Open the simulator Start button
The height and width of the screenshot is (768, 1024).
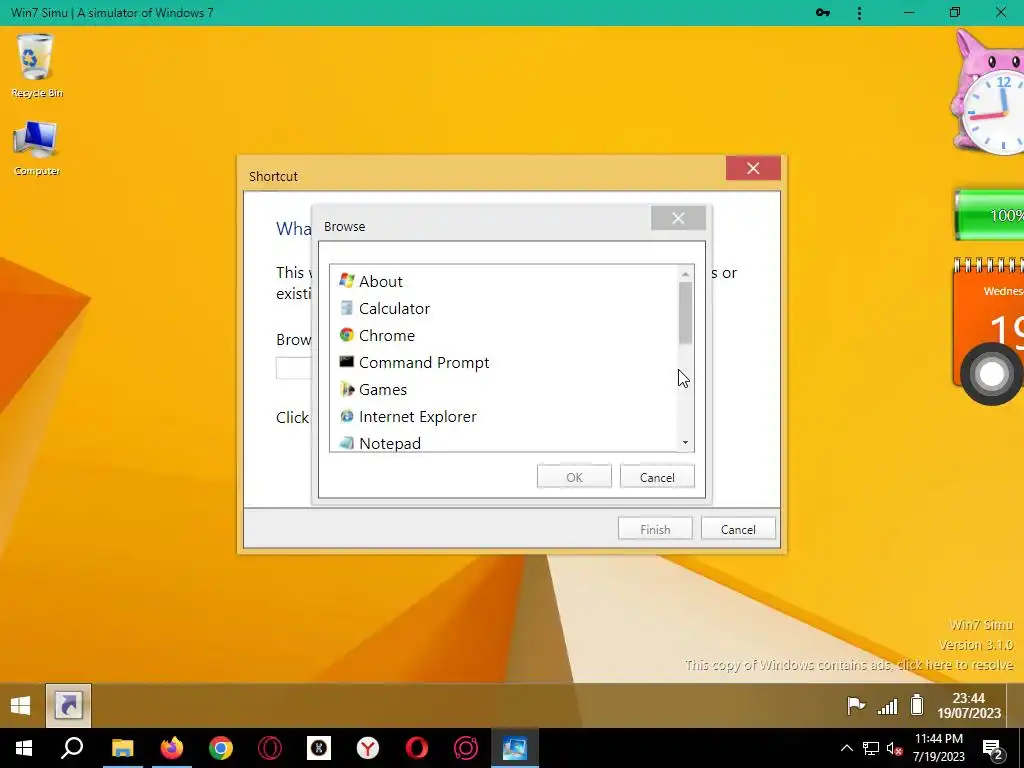point(20,705)
